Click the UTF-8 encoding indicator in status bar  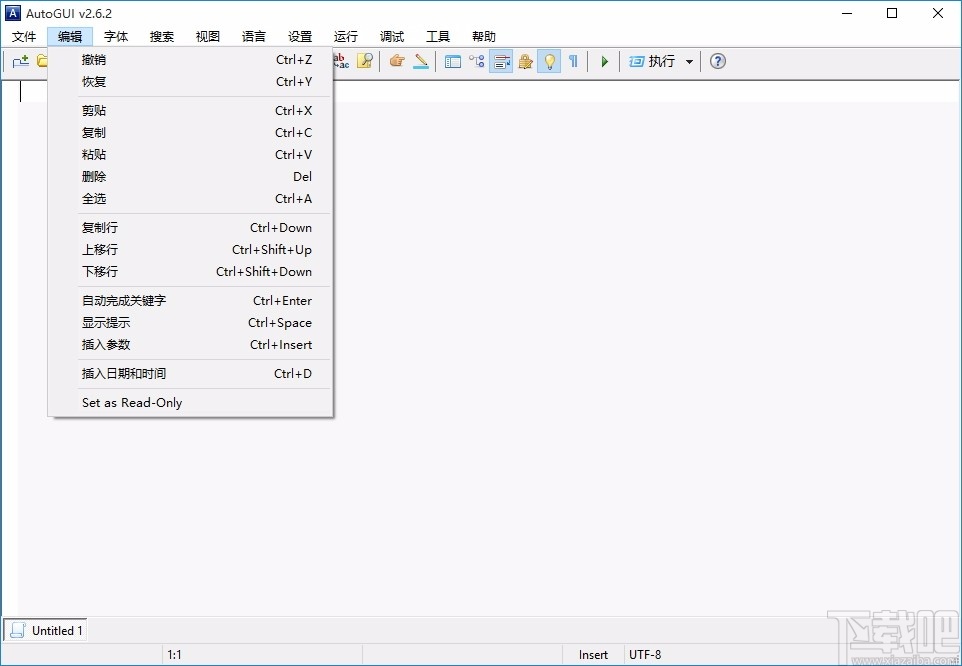(x=645, y=654)
